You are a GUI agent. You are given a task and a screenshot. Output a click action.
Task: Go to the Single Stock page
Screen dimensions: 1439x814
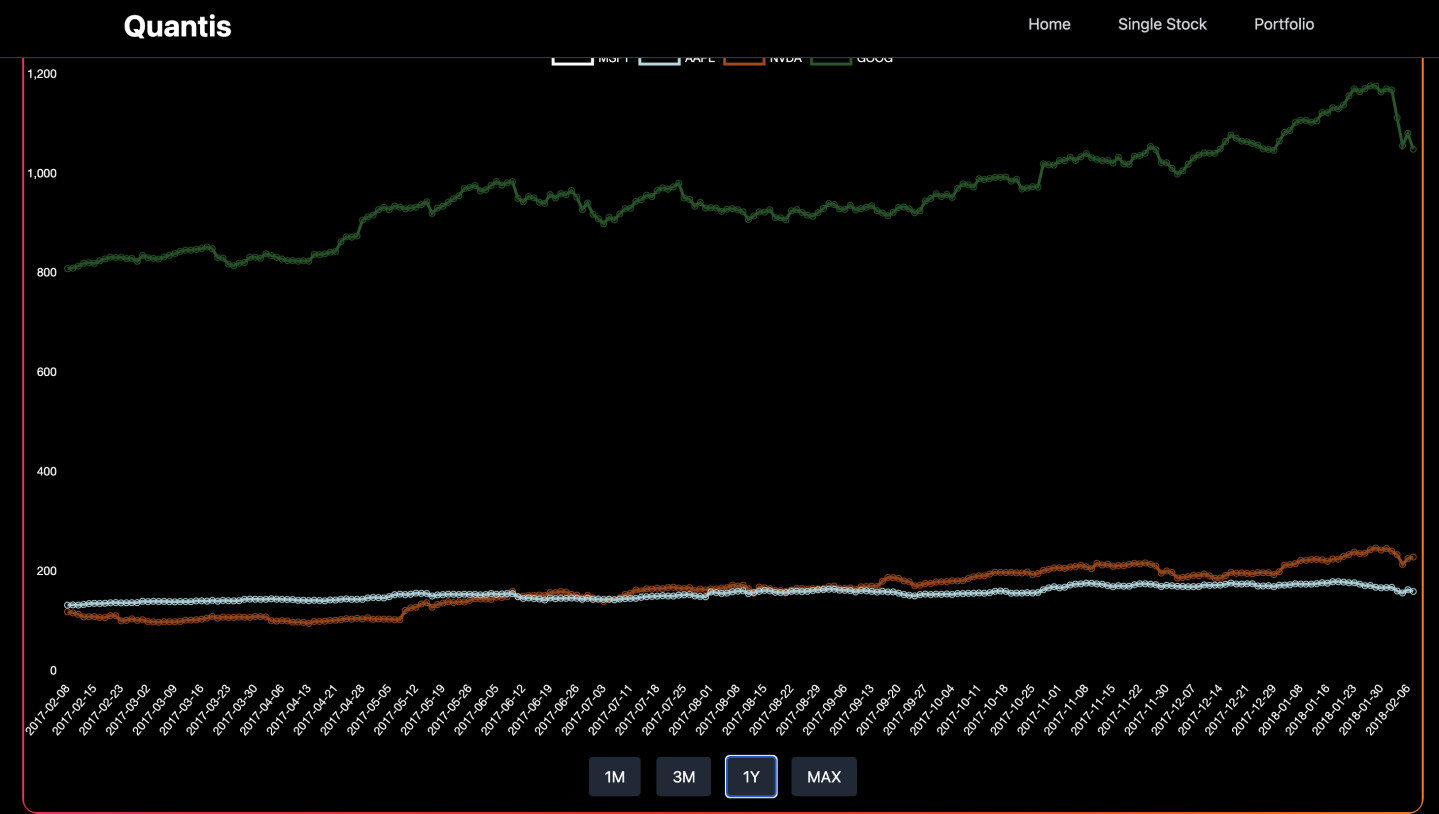[1162, 24]
